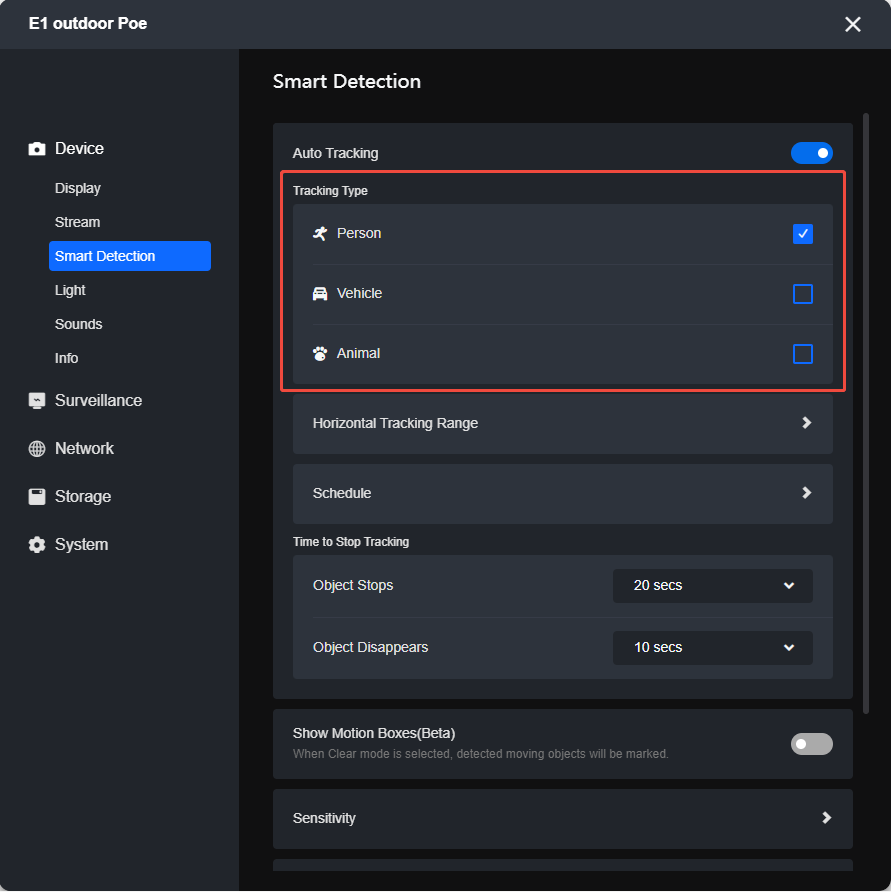This screenshot has width=891, height=892.
Task: Click the Vehicle label text
Action: click(x=360, y=294)
